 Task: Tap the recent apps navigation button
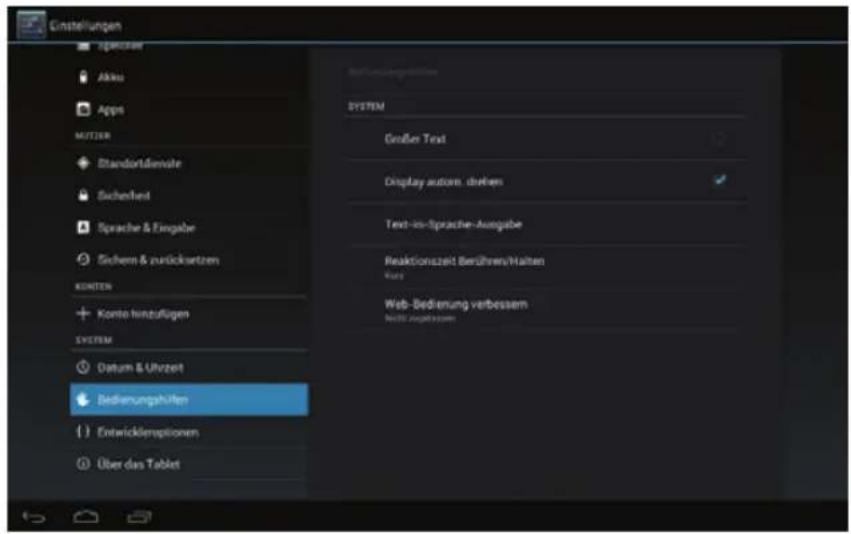pyautogui.click(x=139, y=517)
